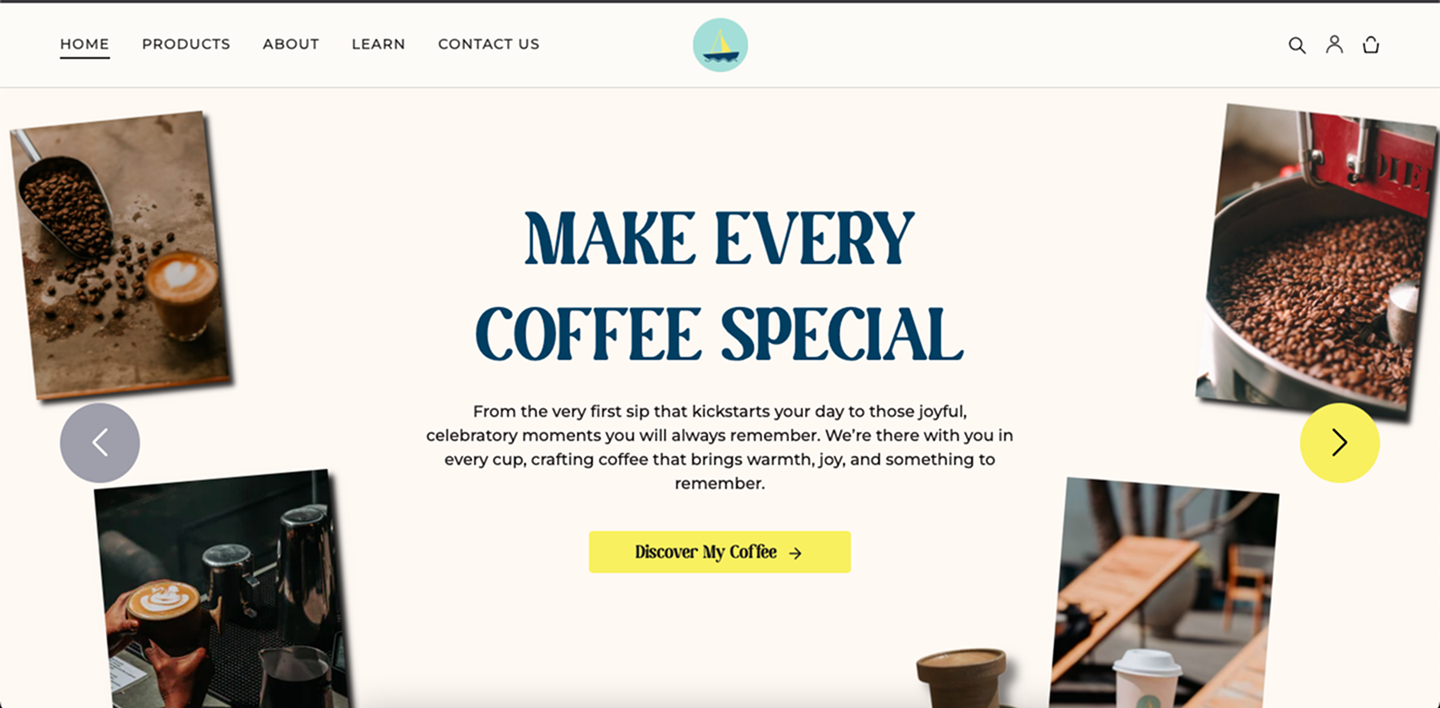Open the LEARN navigation link
This screenshot has height=708, width=1440.
click(x=378, y=44)
